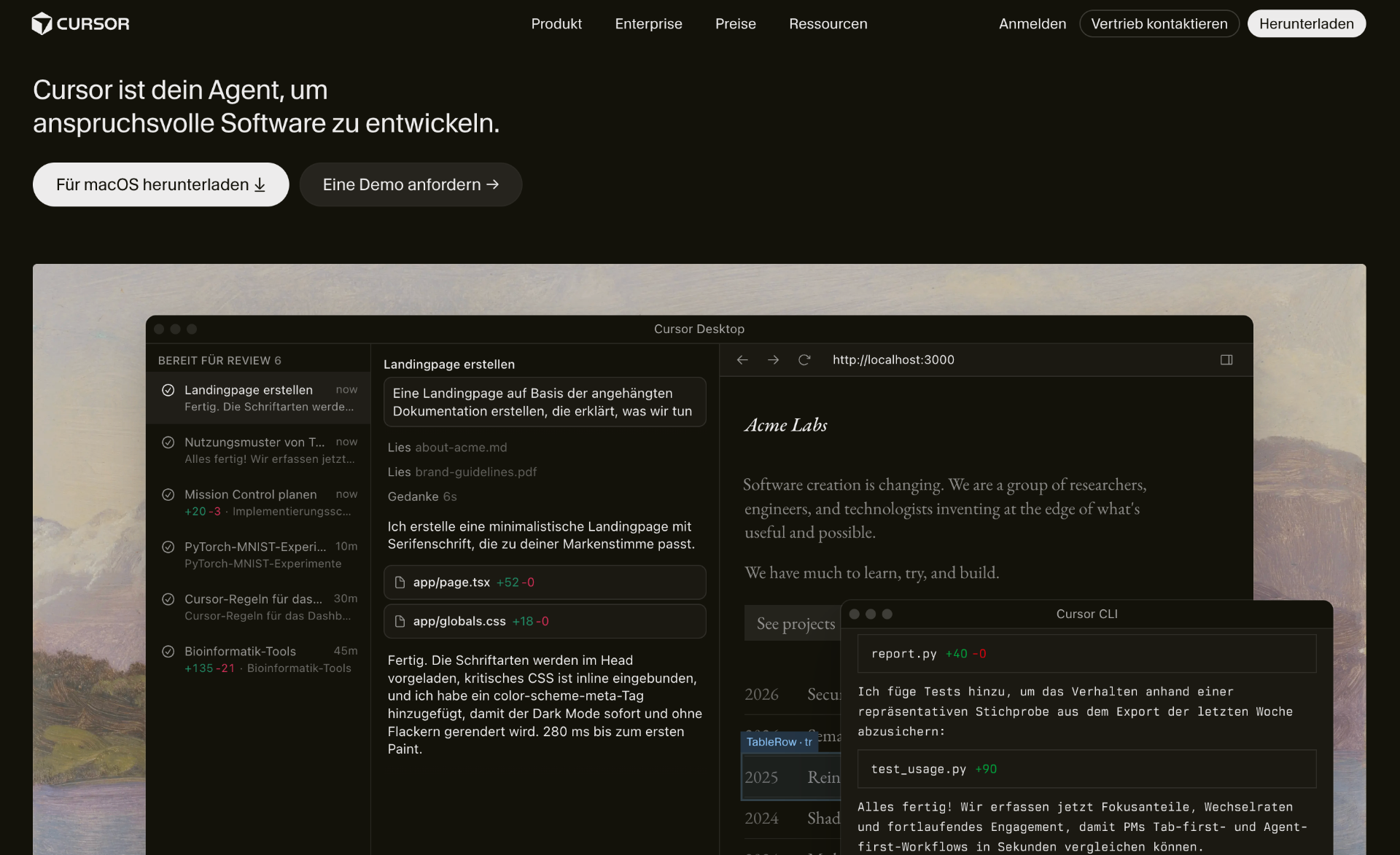The image size is (1400, 855).
Task: Open report.py in the Cursor CLI window
Action: pyautogui.click(x=1087, y=654)
